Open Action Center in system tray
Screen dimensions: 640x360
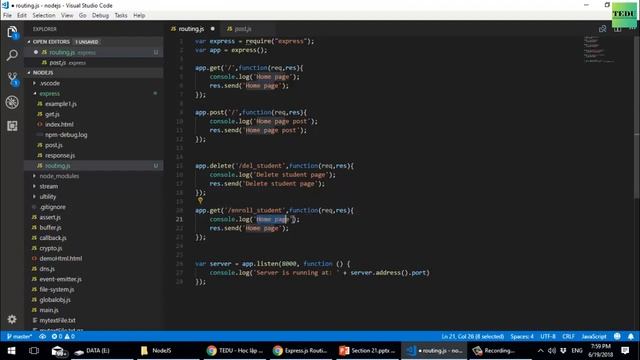pyautogui.click(x=625, y=351)
